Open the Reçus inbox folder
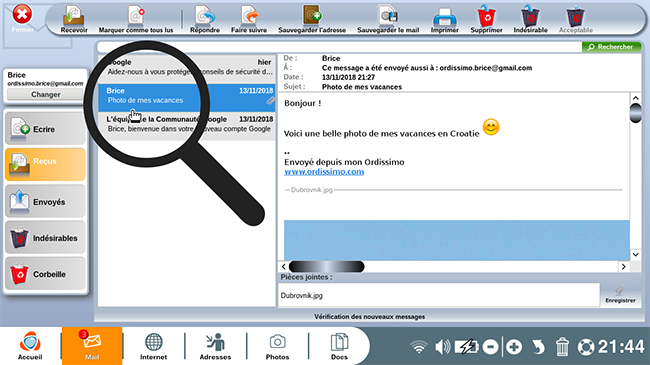Image resolution: width=650 pixels, height=365 pixels. coord(45,164)
